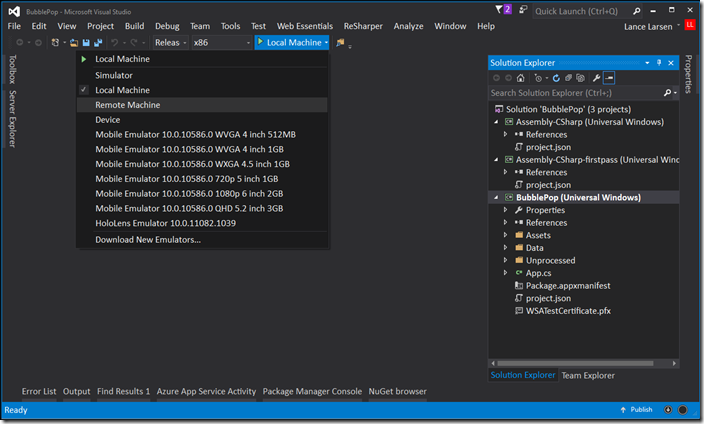Screen dimensions: 704x424
Task: Select Mobile Emulator WVGA 4 inch 512MB
Action: coord(202,134)
